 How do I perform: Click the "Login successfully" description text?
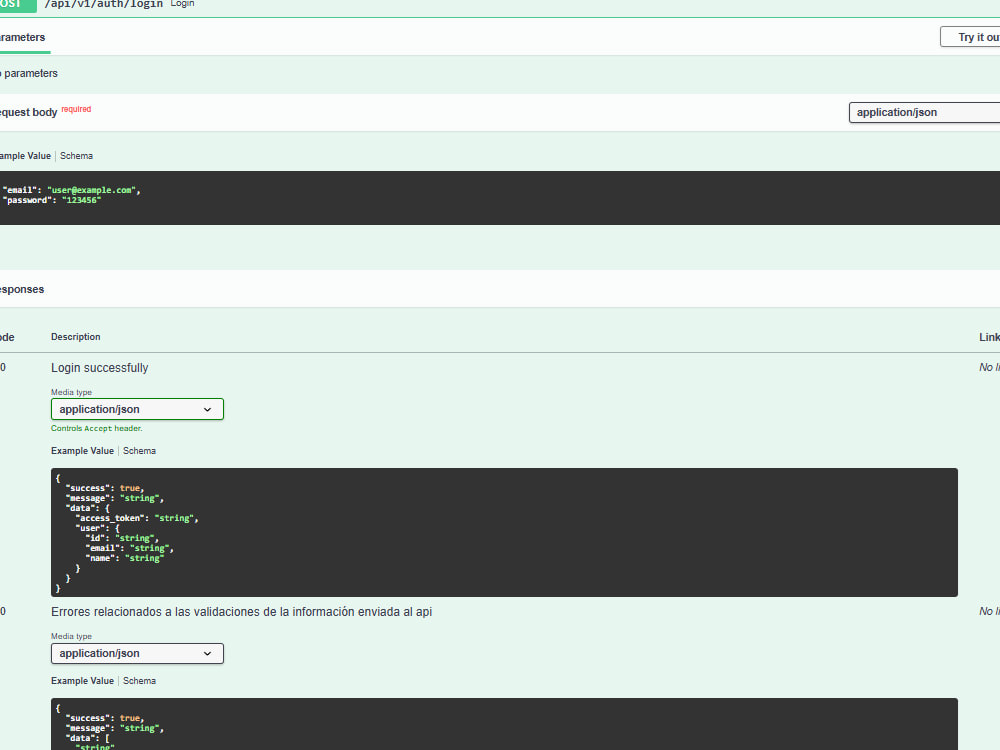coord(99,368)
